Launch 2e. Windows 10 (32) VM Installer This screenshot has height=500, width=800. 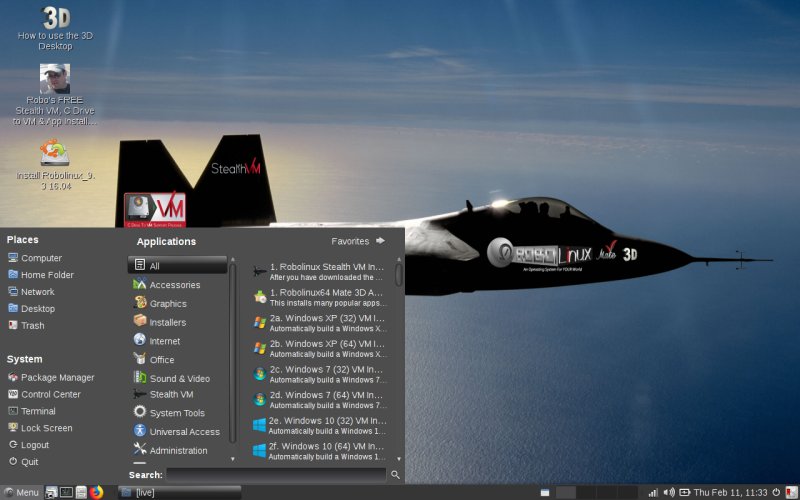(x=320, y=426)
